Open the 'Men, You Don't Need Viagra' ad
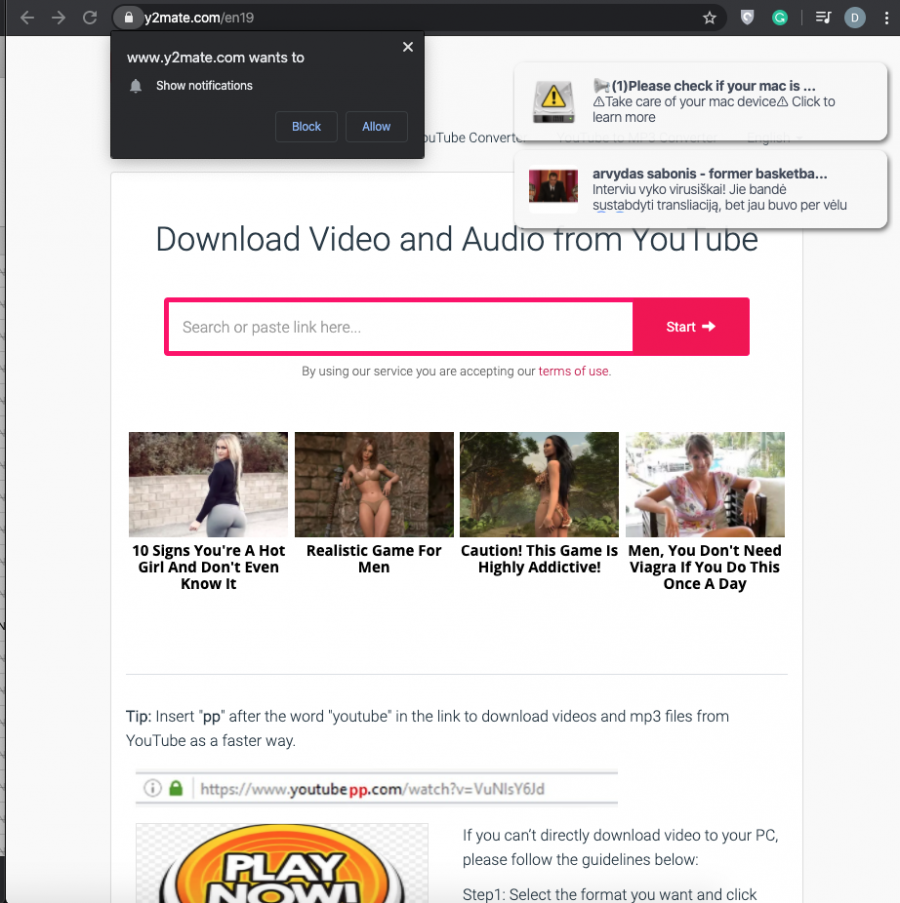The width and height of the screenshot is (900, 903). pyautogui.click(x=705, y=512)
